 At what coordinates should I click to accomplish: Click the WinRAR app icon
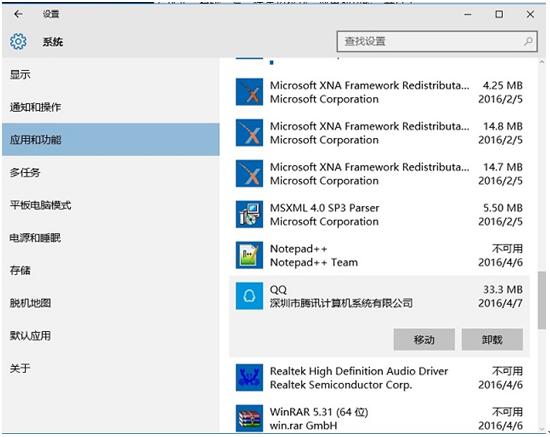click(x=249, y=418)
